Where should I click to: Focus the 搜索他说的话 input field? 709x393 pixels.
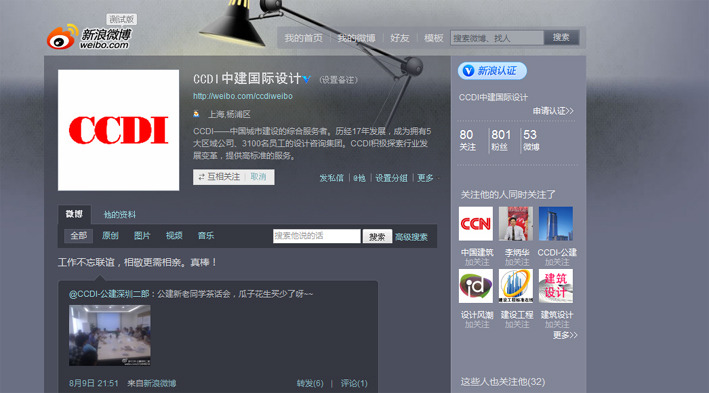[x=317, y=236]
